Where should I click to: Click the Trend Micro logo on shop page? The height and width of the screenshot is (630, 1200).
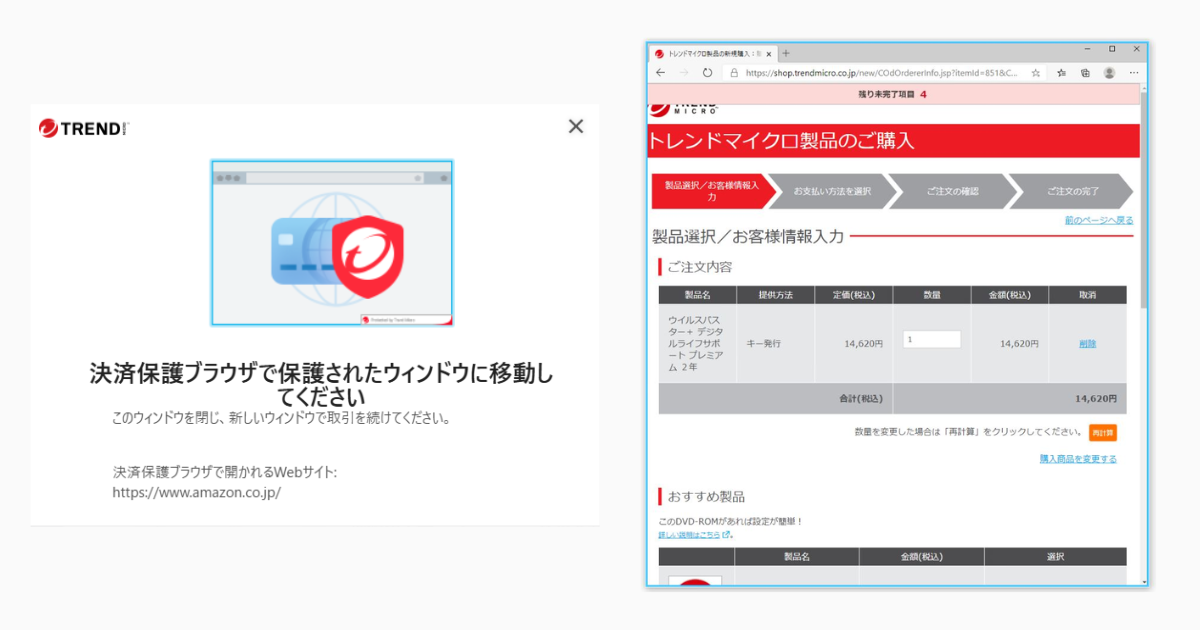tap(683, 109)
